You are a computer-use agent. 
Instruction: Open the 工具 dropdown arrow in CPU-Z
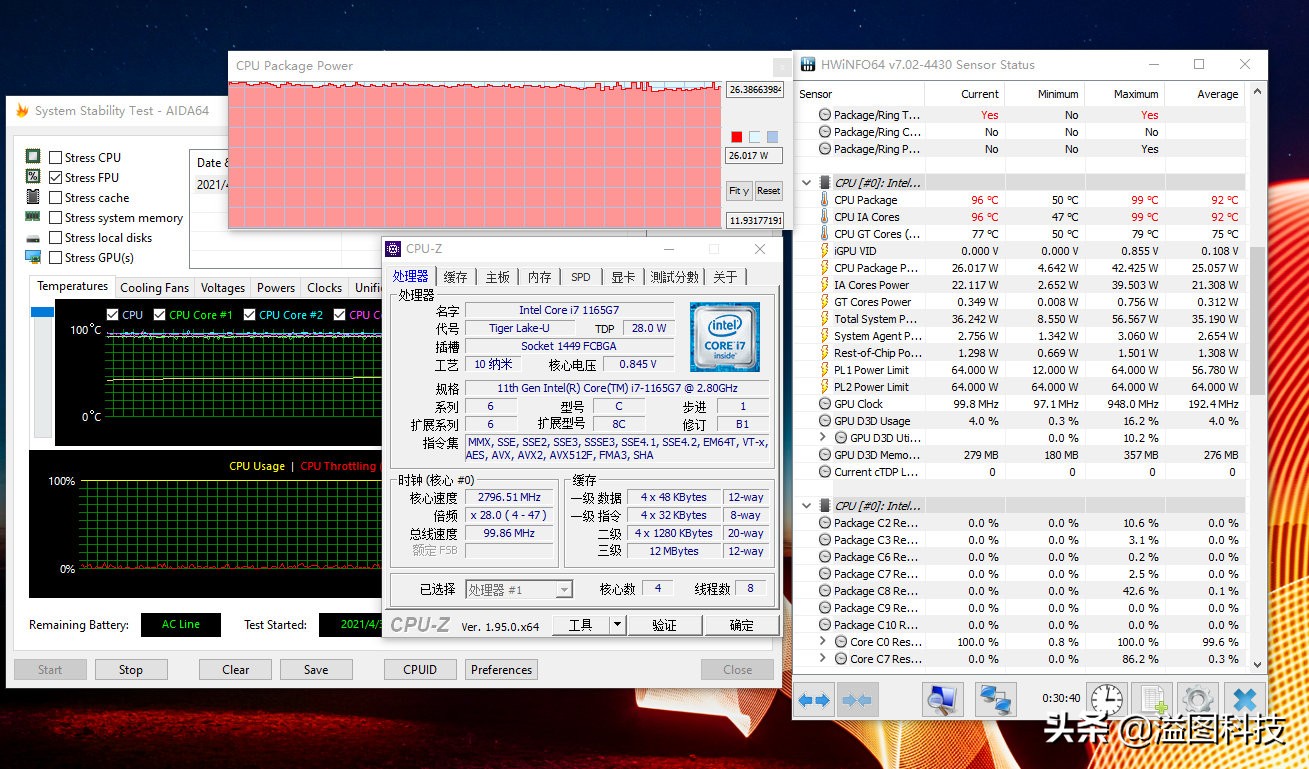pos(617,625)
